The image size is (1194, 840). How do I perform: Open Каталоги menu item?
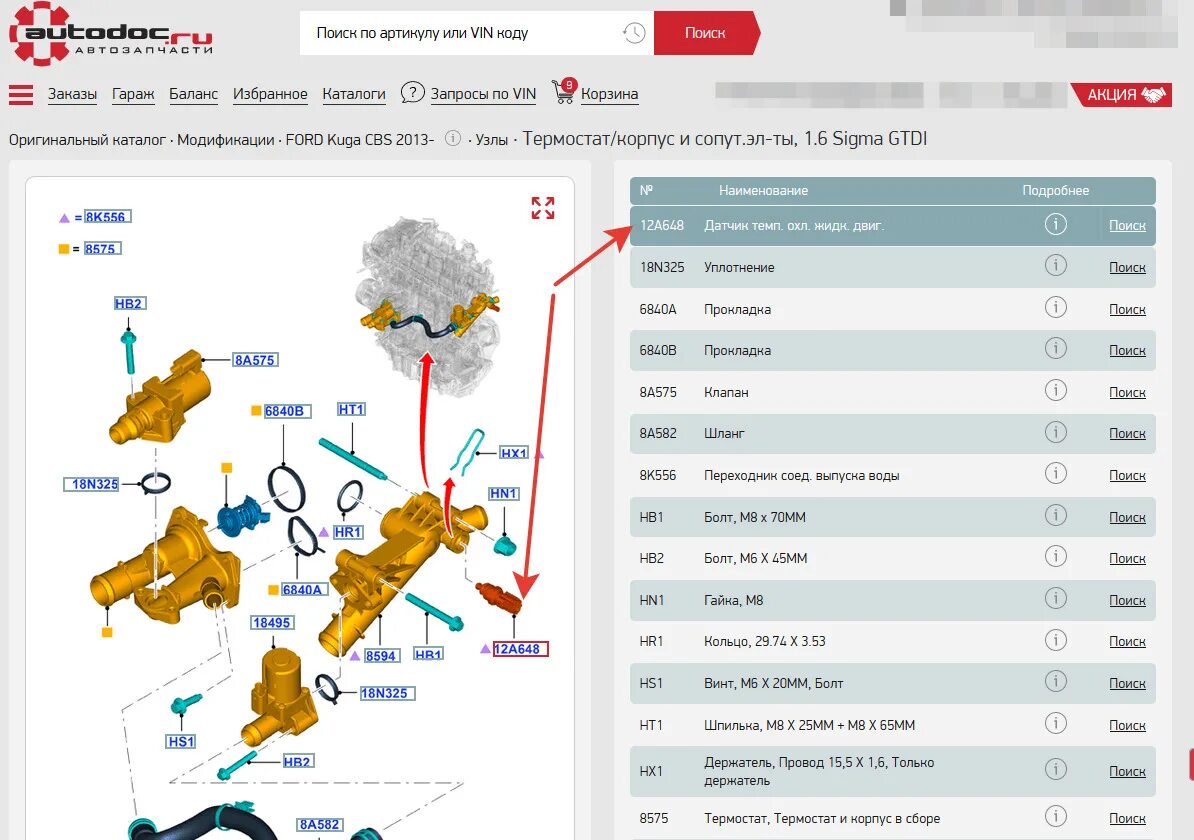point(354,94)
